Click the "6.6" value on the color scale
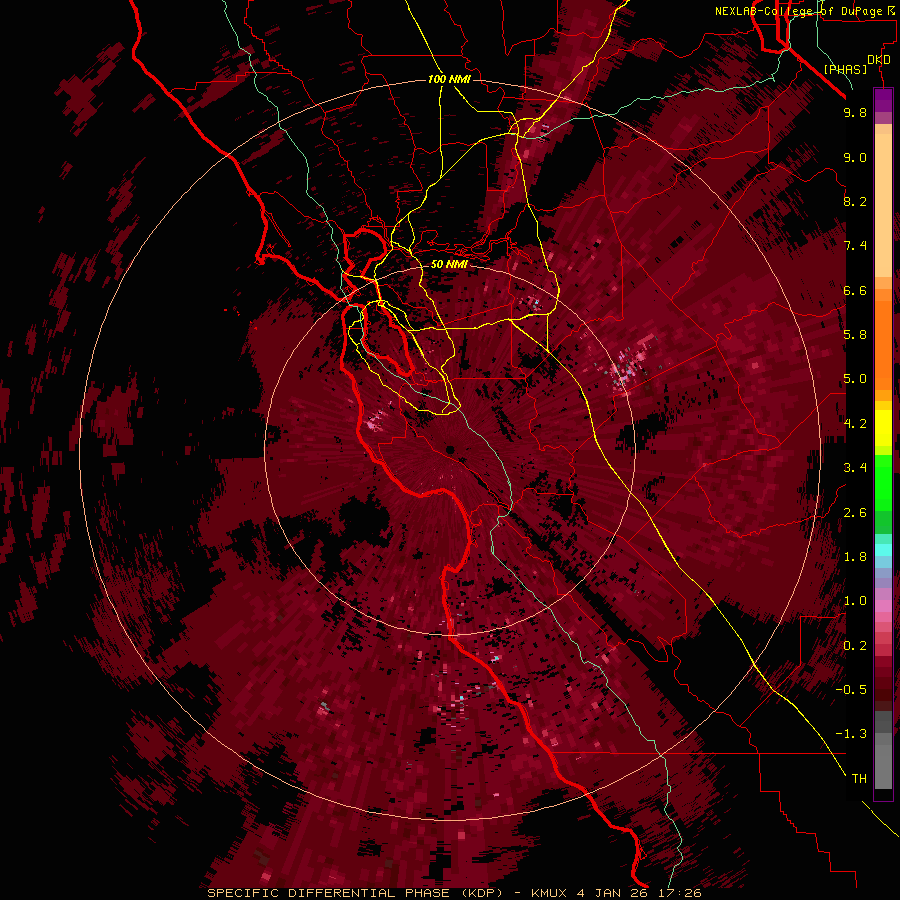900x900 pixels. pyautogui.click(x=855, y=290)
